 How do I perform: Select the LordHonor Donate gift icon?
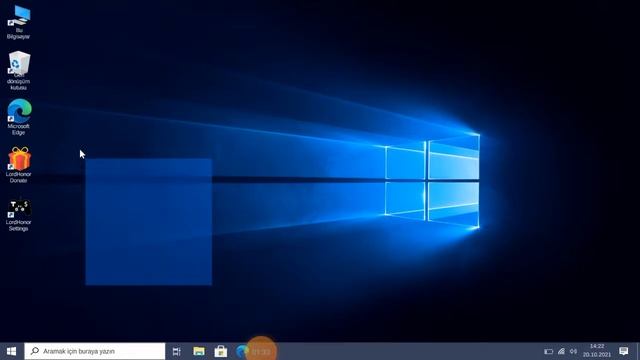click(x=19, y=164)
